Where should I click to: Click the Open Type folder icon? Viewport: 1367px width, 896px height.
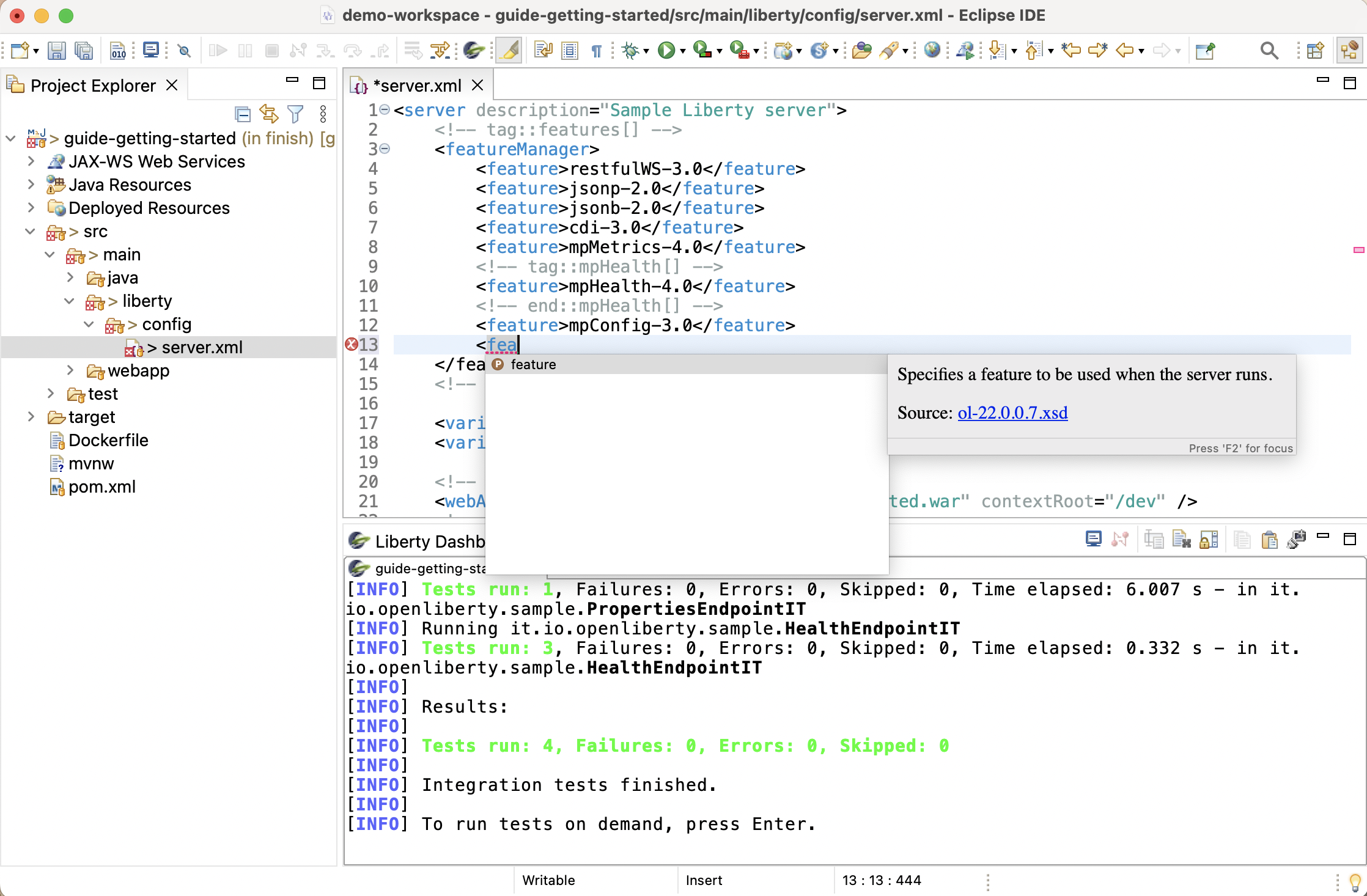point(861,50)
